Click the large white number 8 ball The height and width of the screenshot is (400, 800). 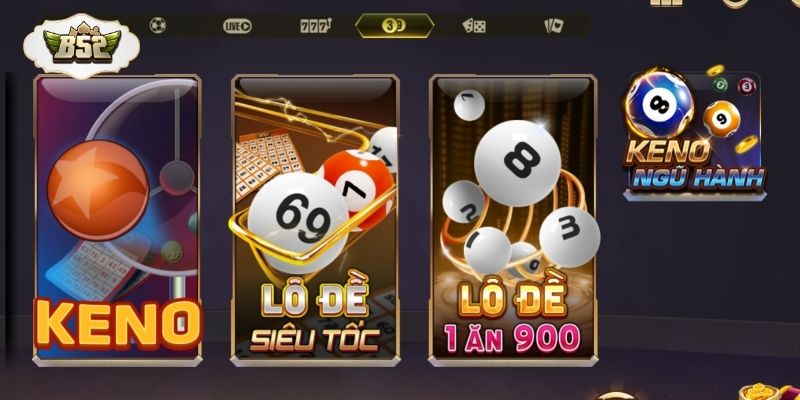(x=517, y=163)
